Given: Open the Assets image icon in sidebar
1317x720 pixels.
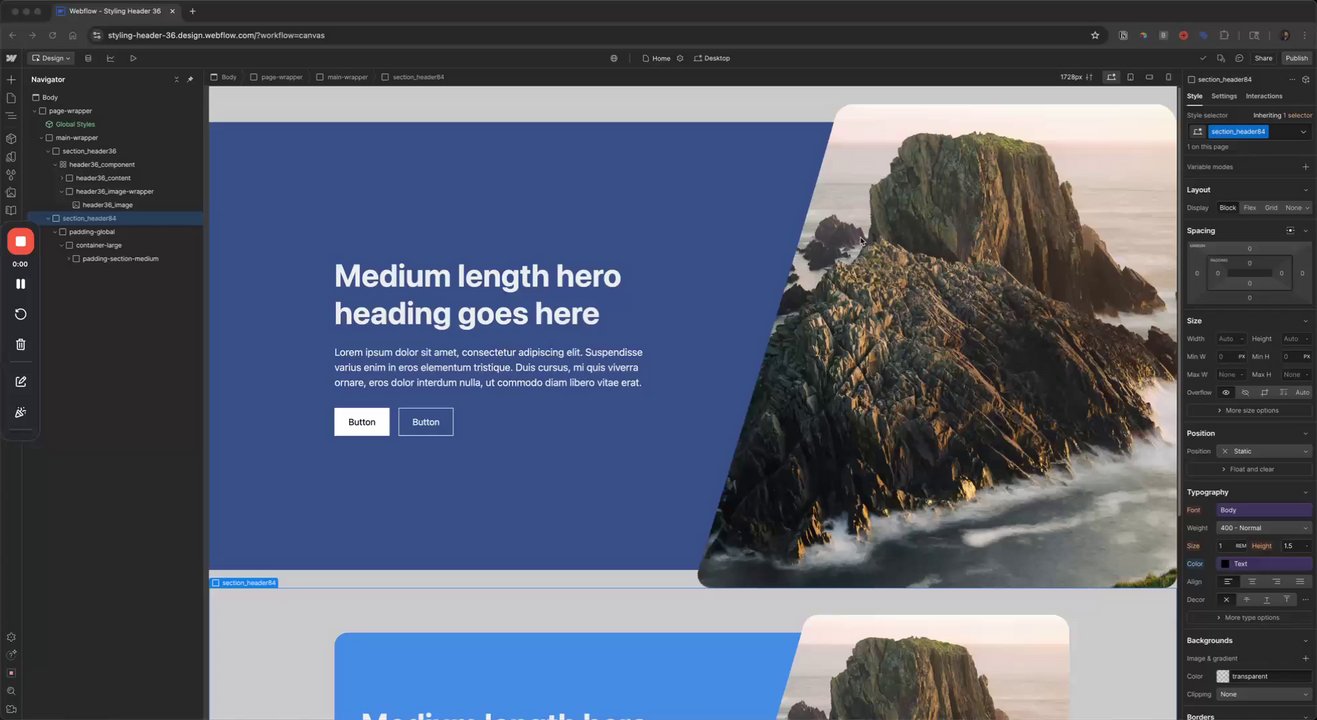Looking at the screenshot, I should point(11,192).
